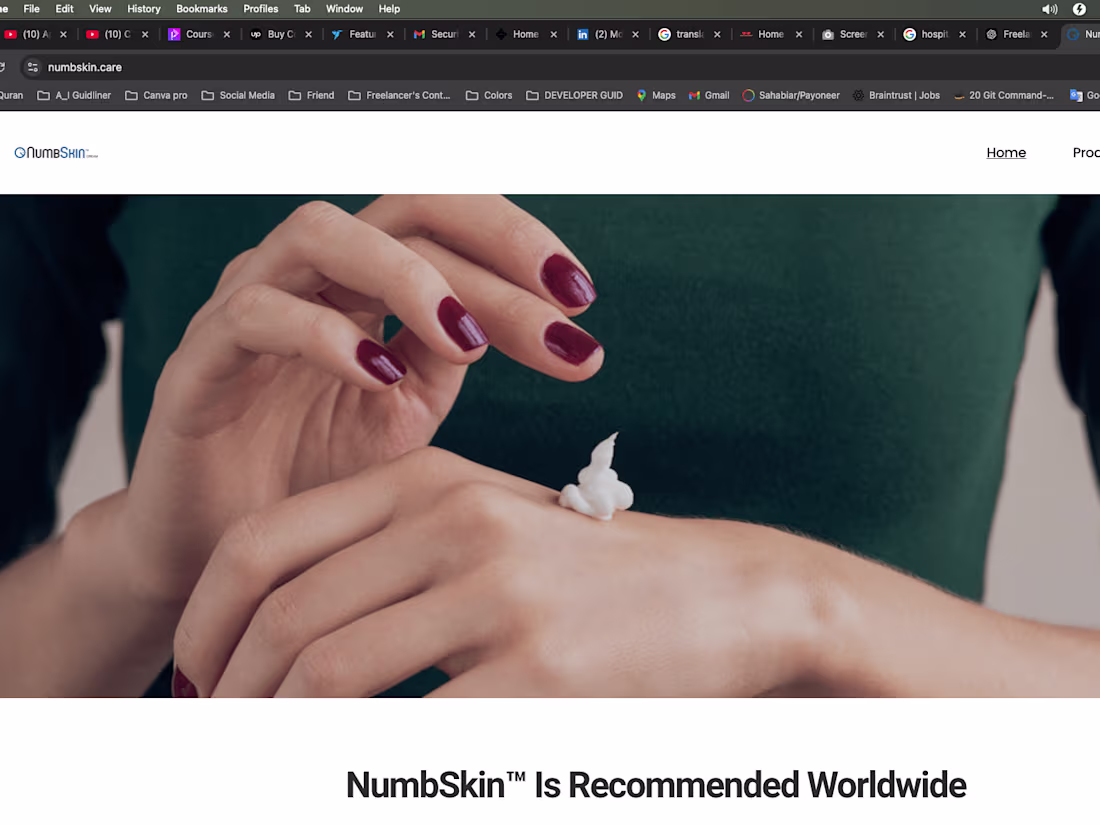Open the Gmail bookmark
The height and width of the screenshot is (825, 1100).
click(709, 95)
